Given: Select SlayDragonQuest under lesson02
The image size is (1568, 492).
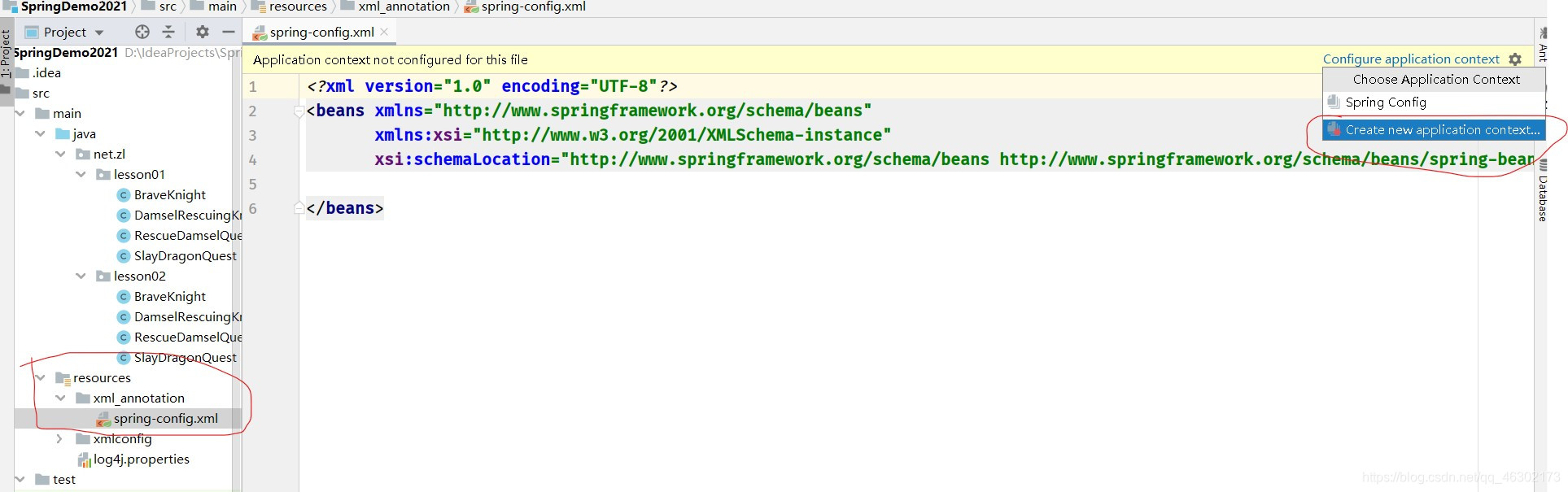Looking at the screenshot, I should coord(186,358).
